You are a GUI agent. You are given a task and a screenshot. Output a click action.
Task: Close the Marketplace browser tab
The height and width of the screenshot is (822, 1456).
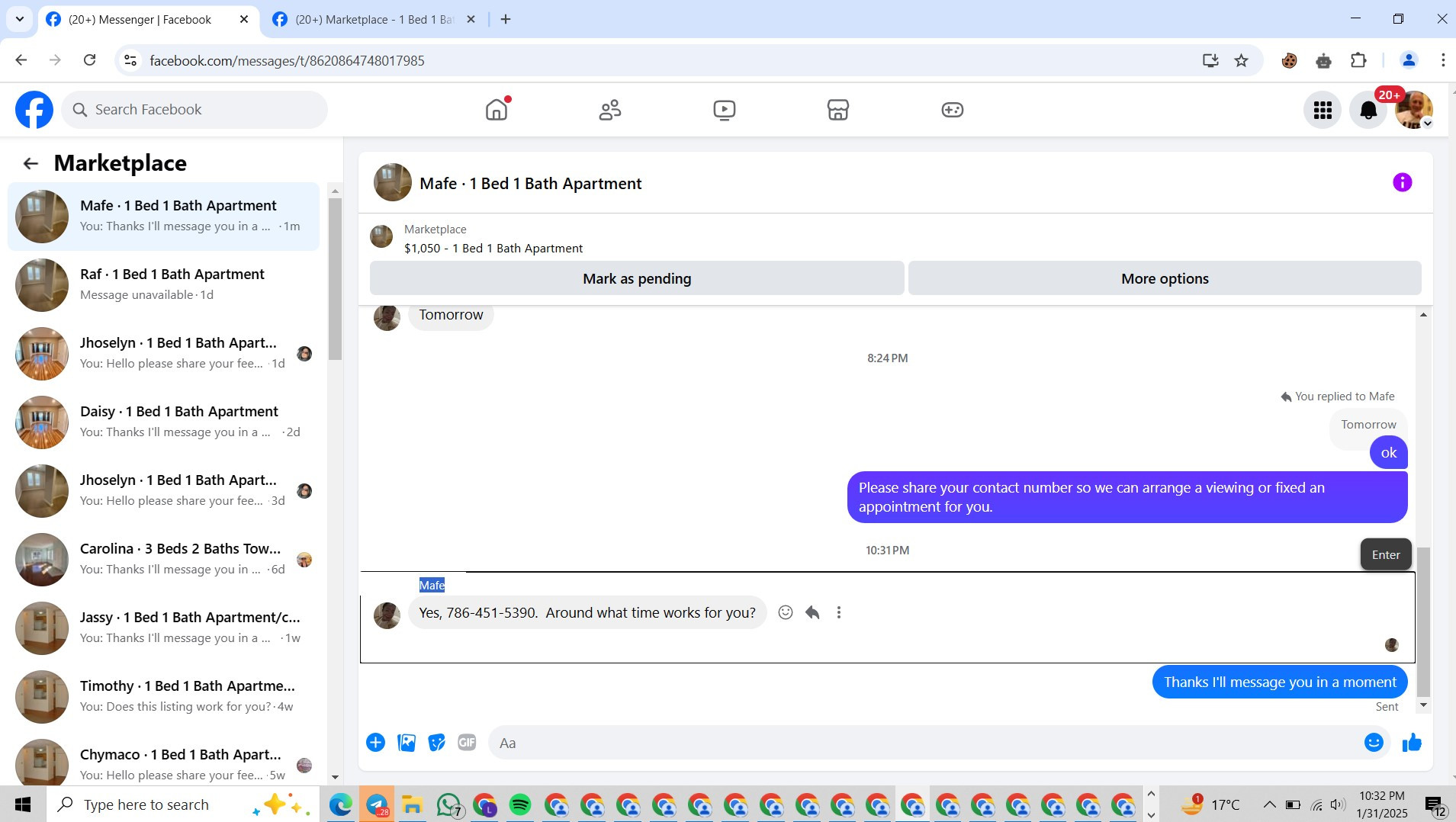(x=471, y=20)
